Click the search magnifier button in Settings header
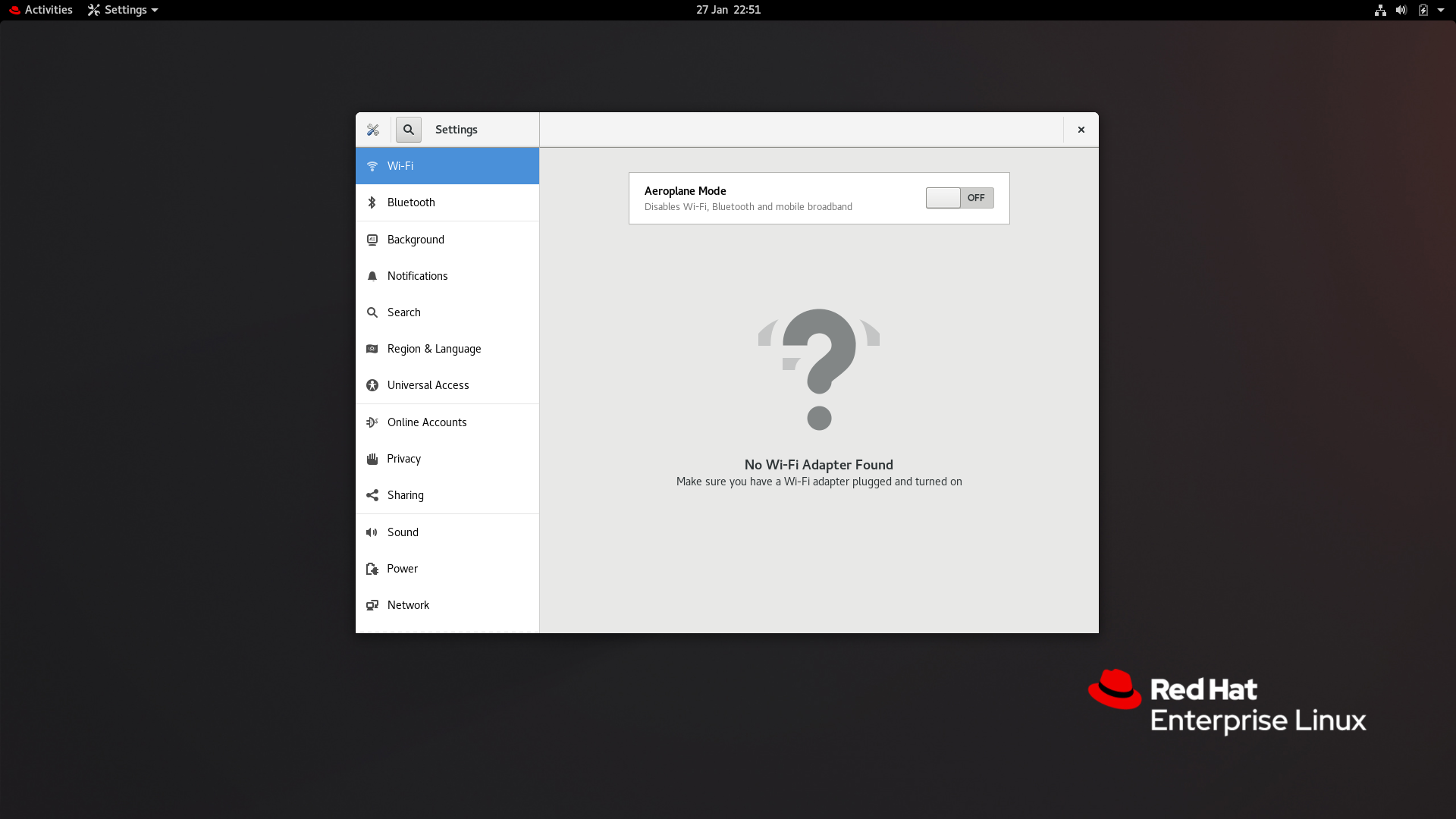Image resolution: width=1456 pixels, height=819 pixels. (408, 130)
